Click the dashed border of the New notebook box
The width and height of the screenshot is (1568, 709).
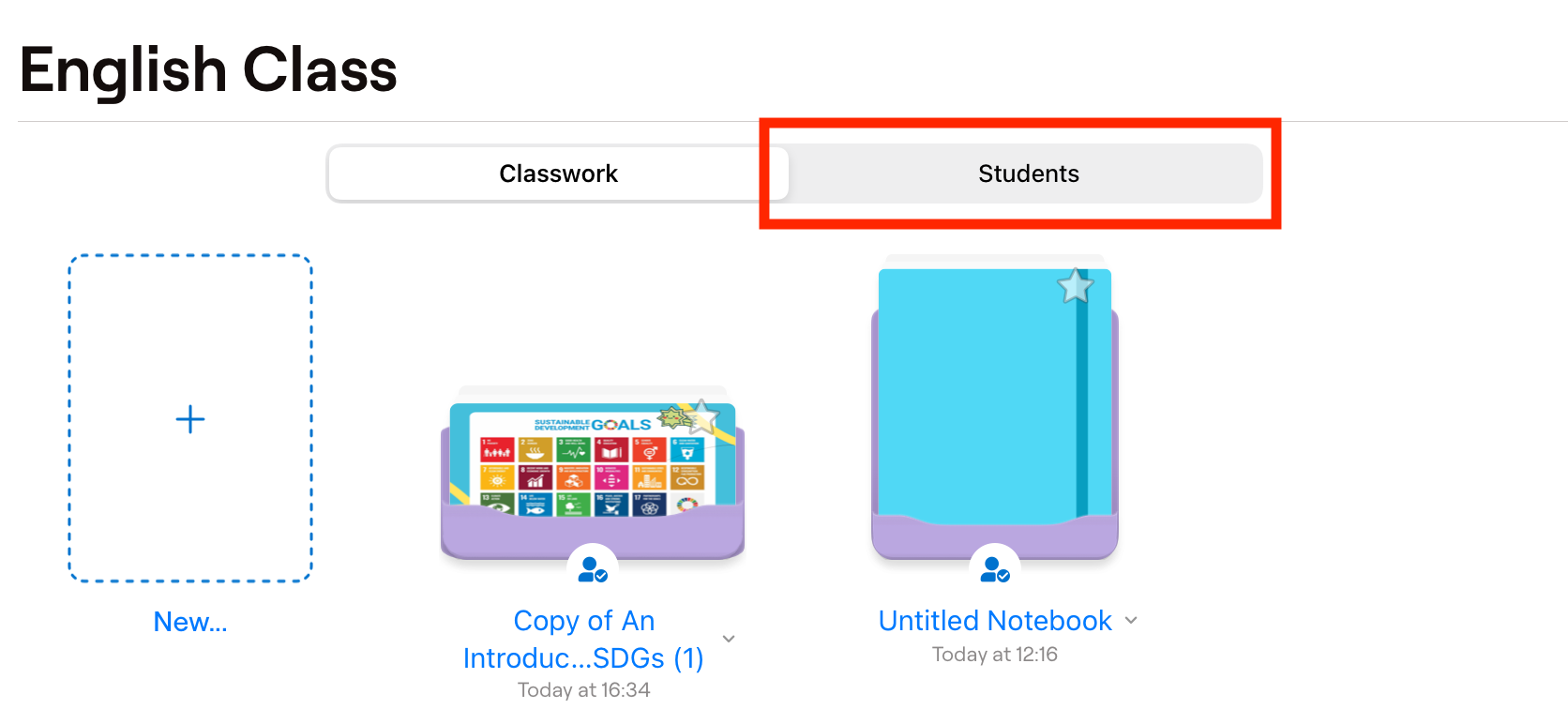point(69,419)
